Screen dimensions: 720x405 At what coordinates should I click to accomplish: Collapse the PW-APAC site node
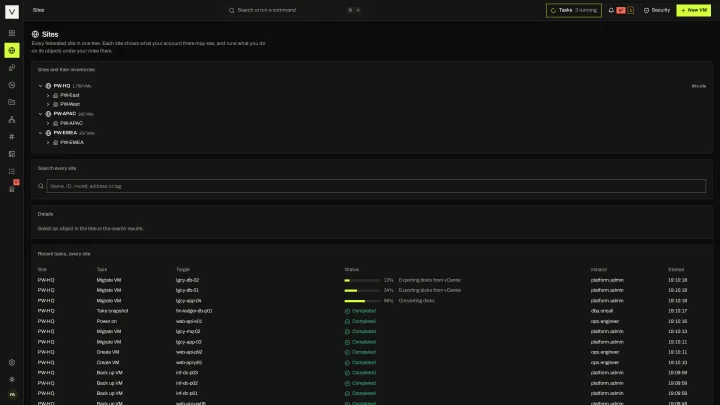pos(40,114)
